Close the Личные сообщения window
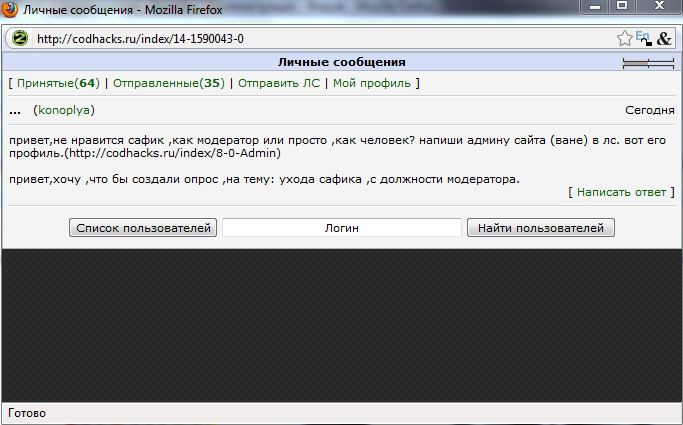Screen dimensions: 683x425 [659, 6]
